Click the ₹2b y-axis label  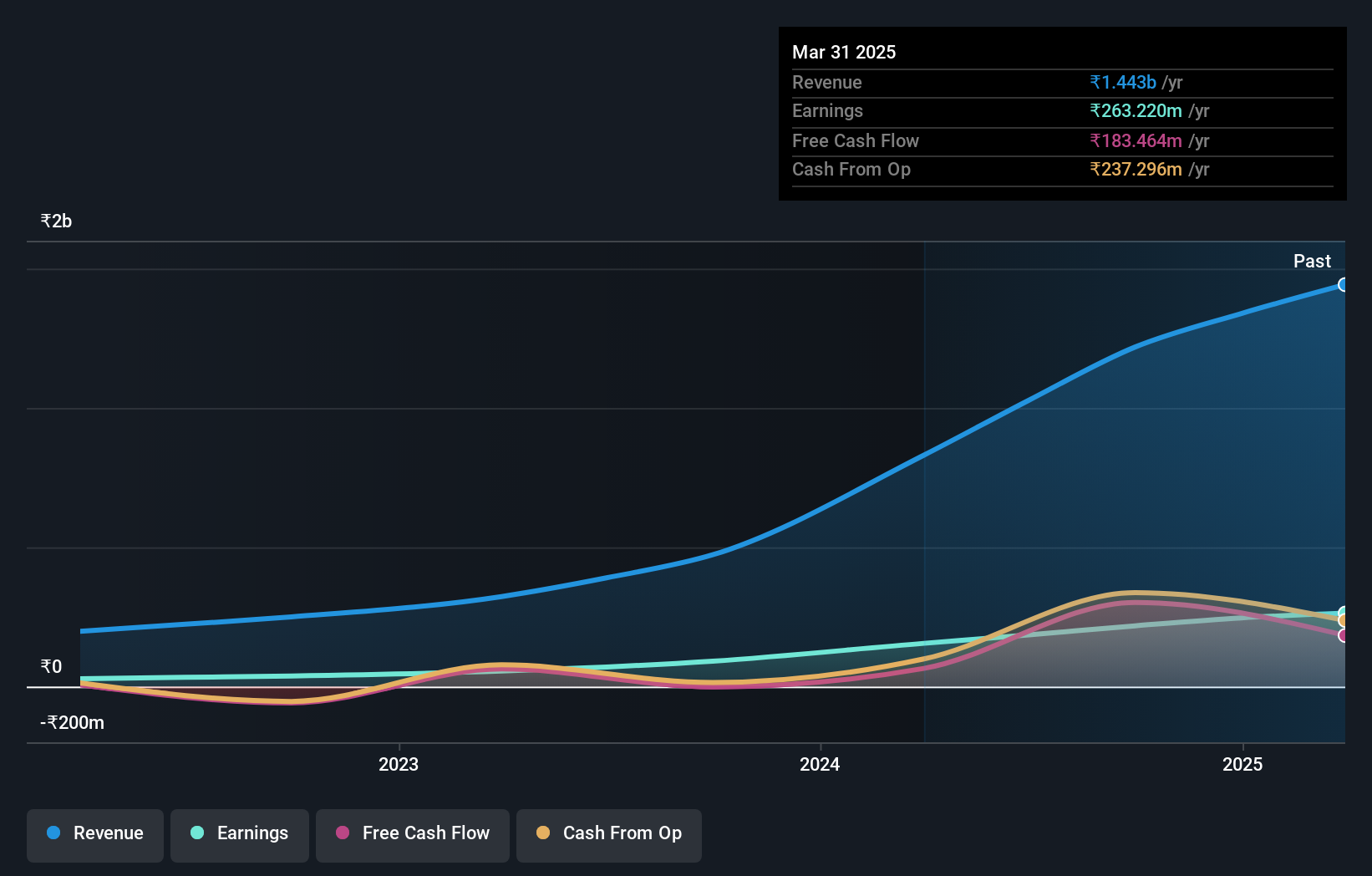click(x=56, y=222)
